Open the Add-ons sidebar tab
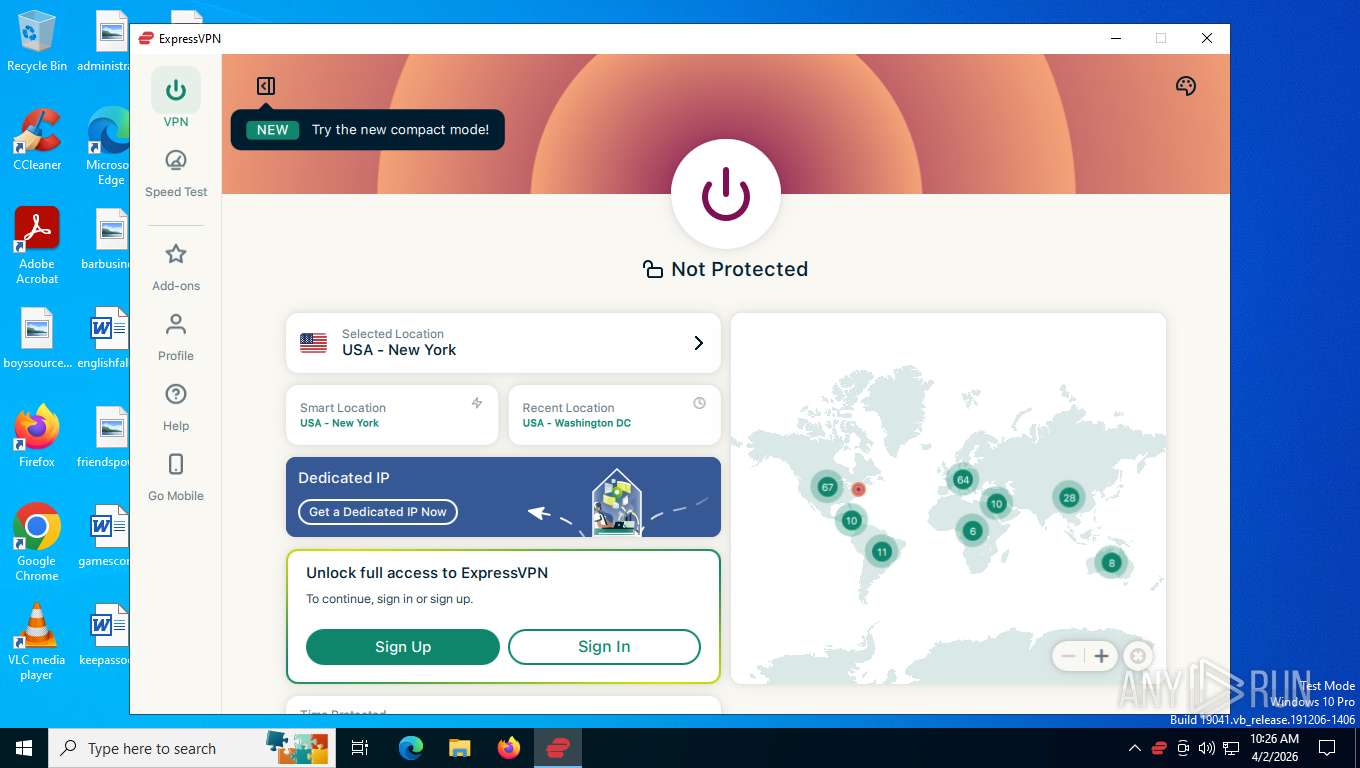The height and width of the screenshot is (768, 1360). (176, 267)
